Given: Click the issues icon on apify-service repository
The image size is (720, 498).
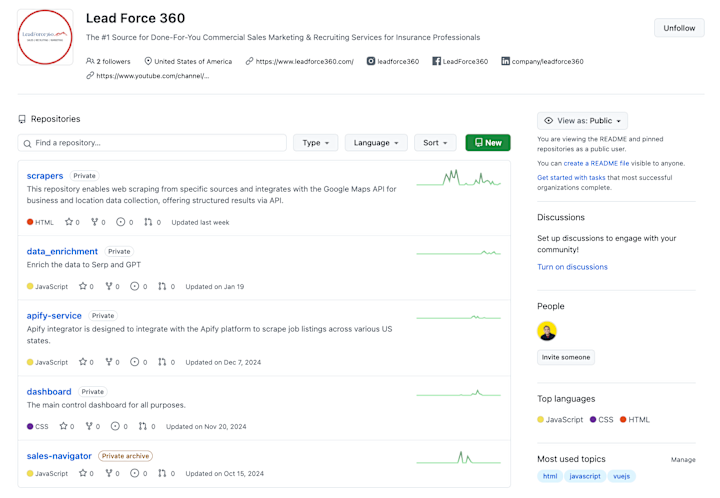Looking at the screenshot, I should [135, 362].
